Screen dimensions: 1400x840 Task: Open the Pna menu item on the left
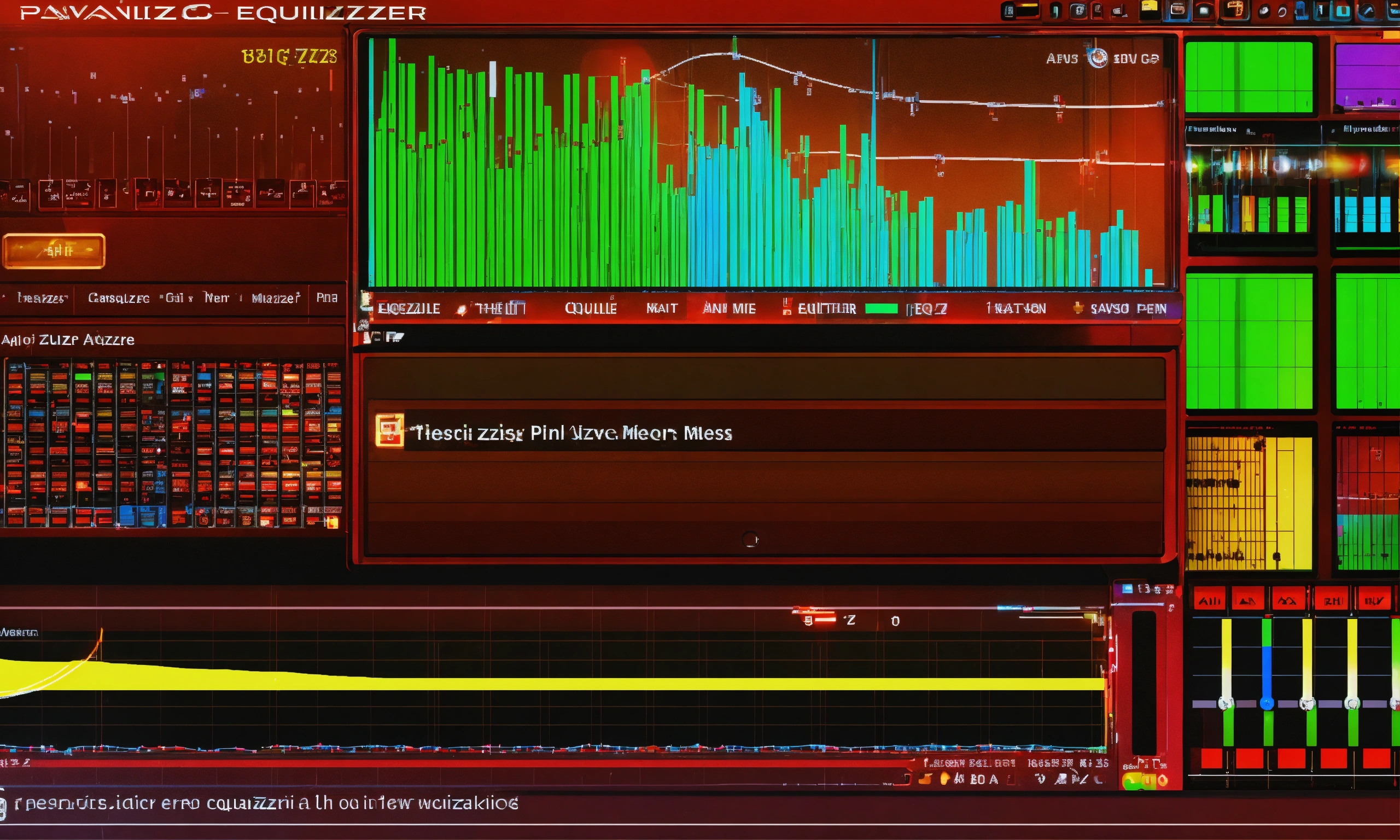pos(328,297)
